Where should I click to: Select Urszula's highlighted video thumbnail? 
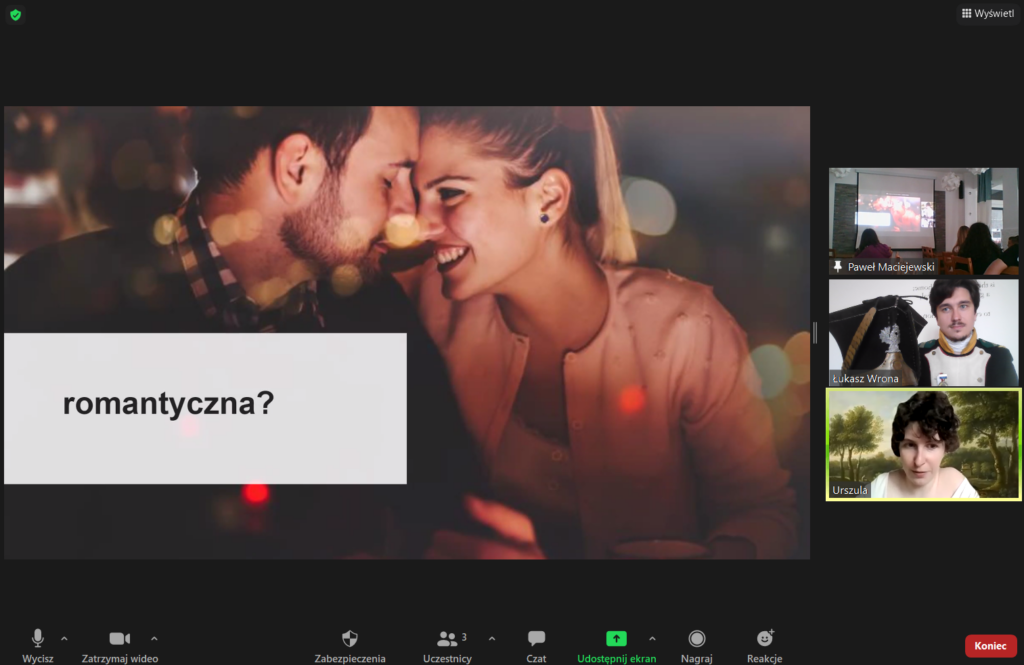(x=923, y=444)
